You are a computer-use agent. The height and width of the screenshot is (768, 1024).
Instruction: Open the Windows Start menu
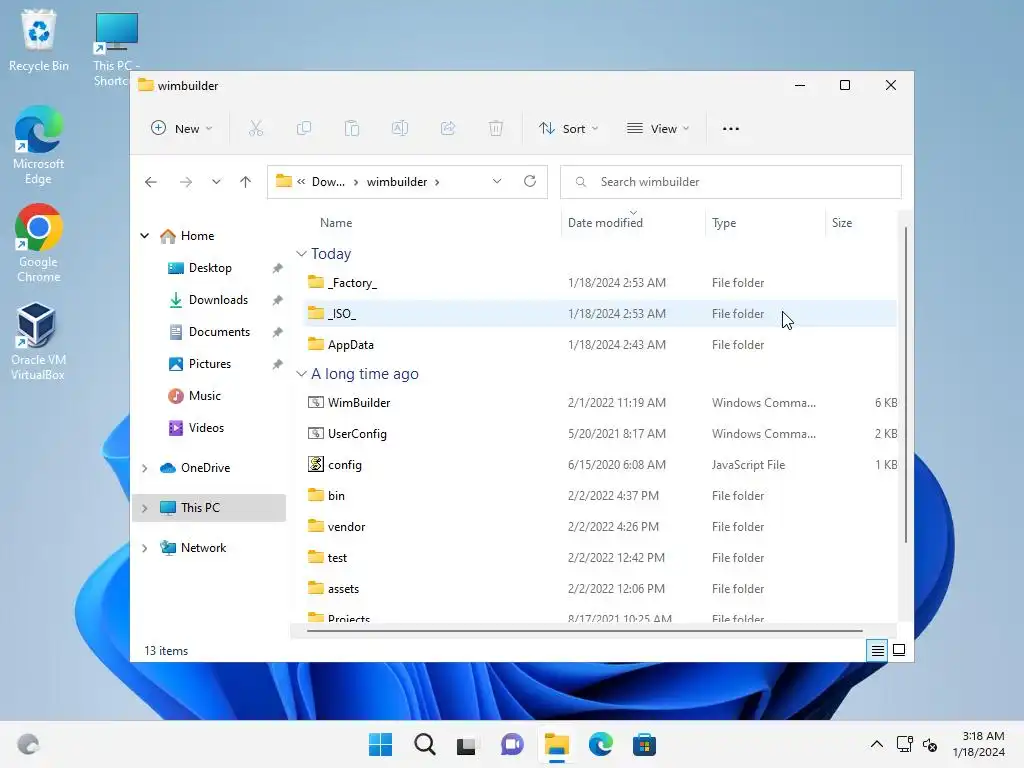[x=381, y=744]
